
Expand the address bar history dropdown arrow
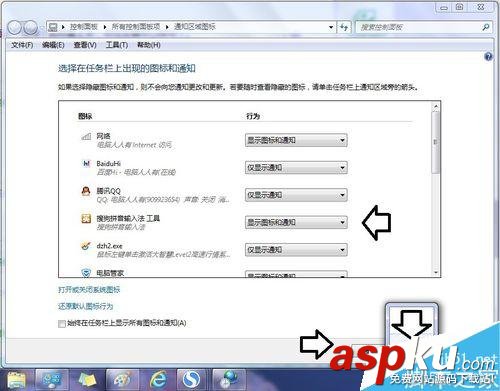click(x=331, y=27)
